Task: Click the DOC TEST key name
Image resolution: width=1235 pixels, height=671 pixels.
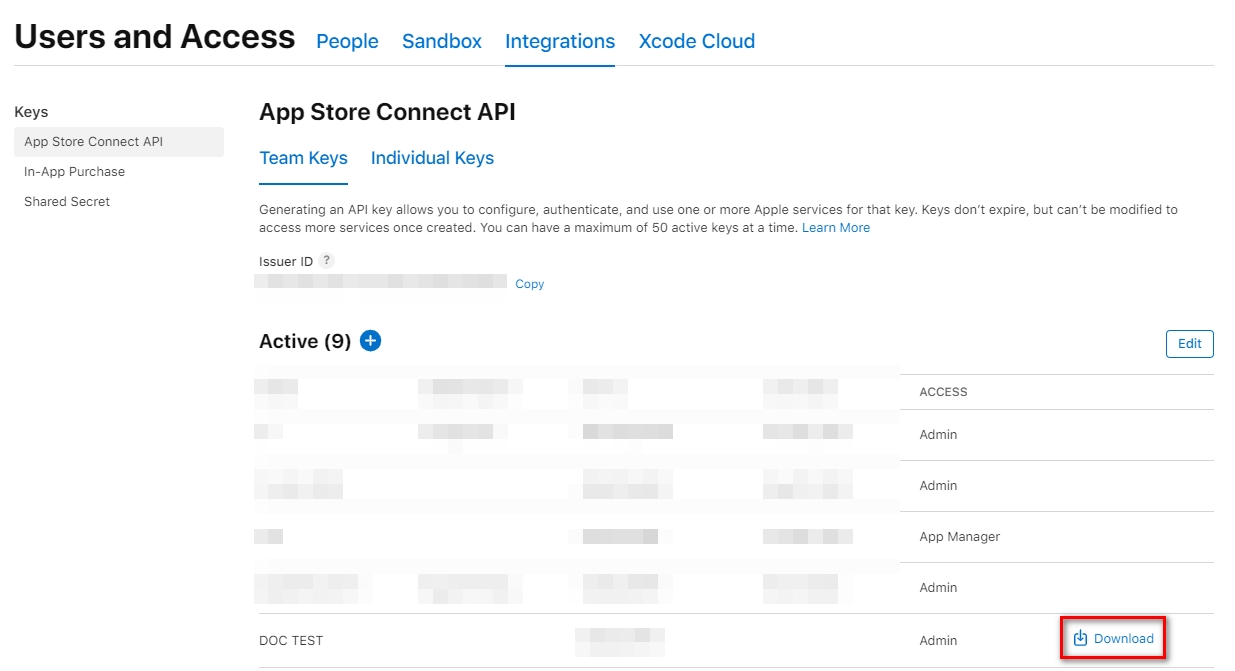Action: [291, 640]
